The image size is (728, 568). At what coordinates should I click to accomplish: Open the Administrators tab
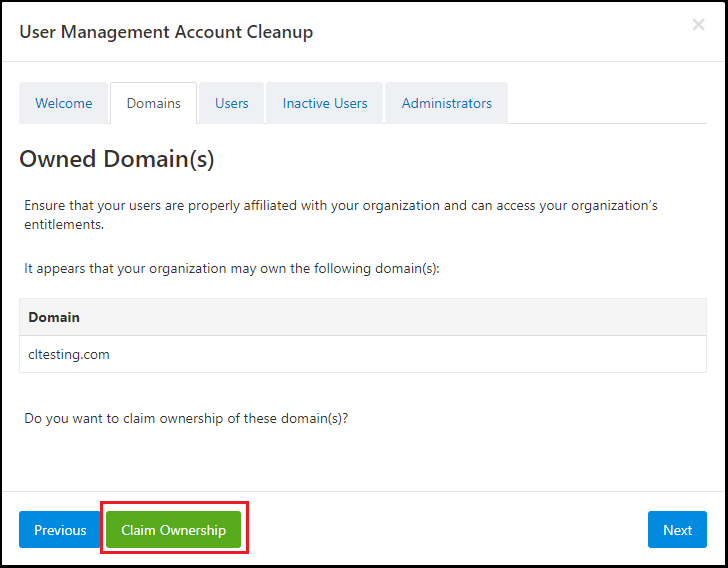click(x=447, y=103)
